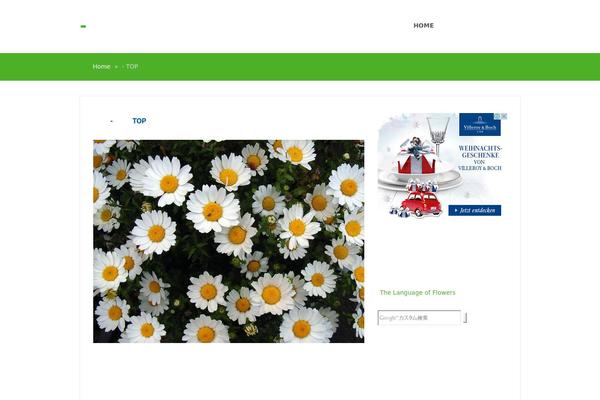Focus the Google custom search field
The height and width of the screenshot is (400, 600).
pyautogui.click(x=419, y=318)
